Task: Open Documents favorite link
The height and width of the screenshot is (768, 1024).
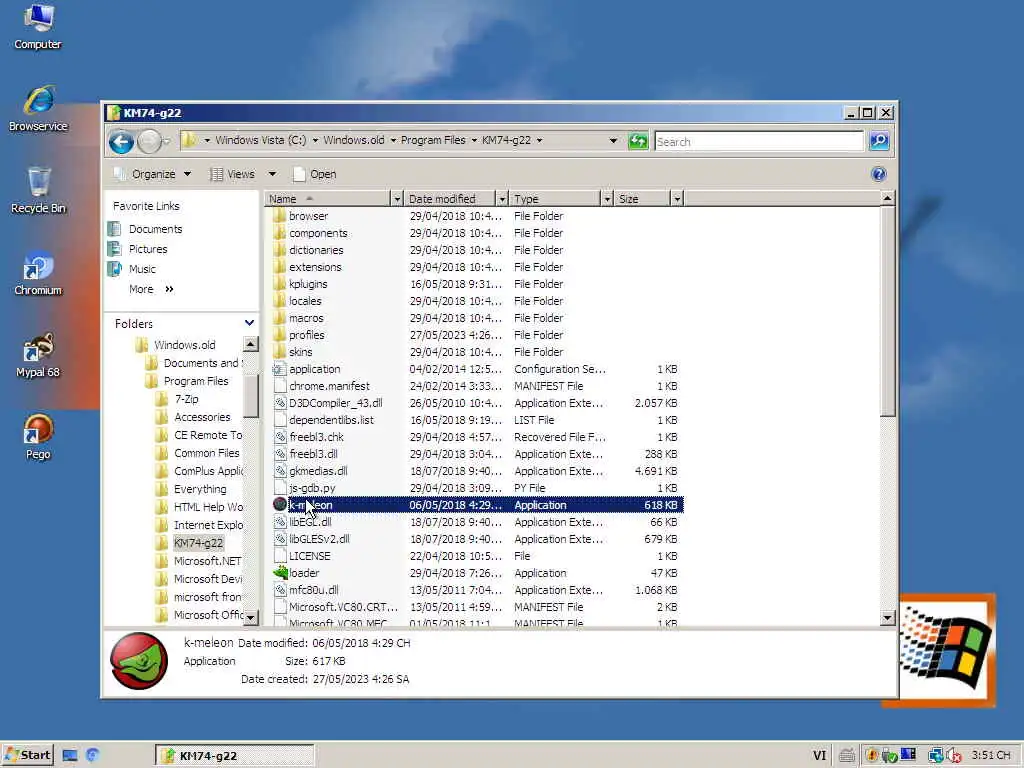Action: (155, 229)
